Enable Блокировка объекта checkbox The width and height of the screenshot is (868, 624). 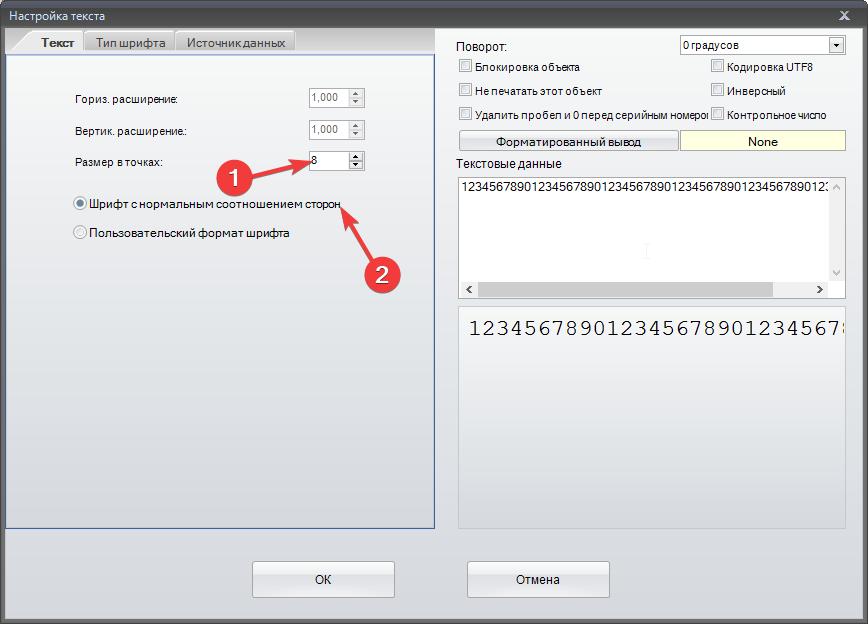[465, 67]
